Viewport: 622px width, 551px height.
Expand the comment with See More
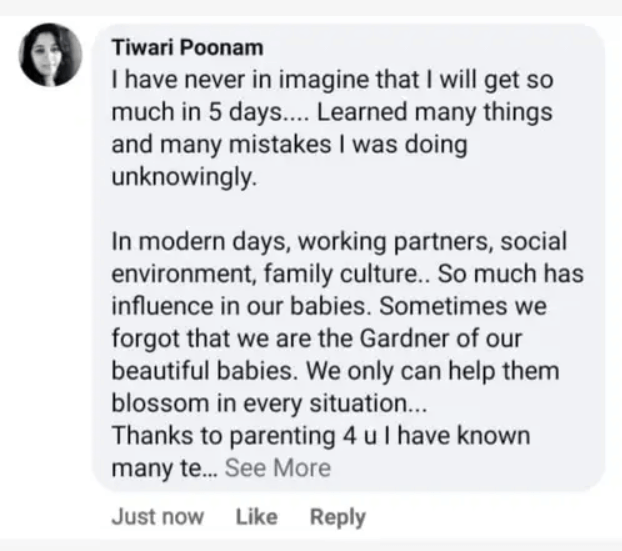pyautogui.click(x=277, y=467)
